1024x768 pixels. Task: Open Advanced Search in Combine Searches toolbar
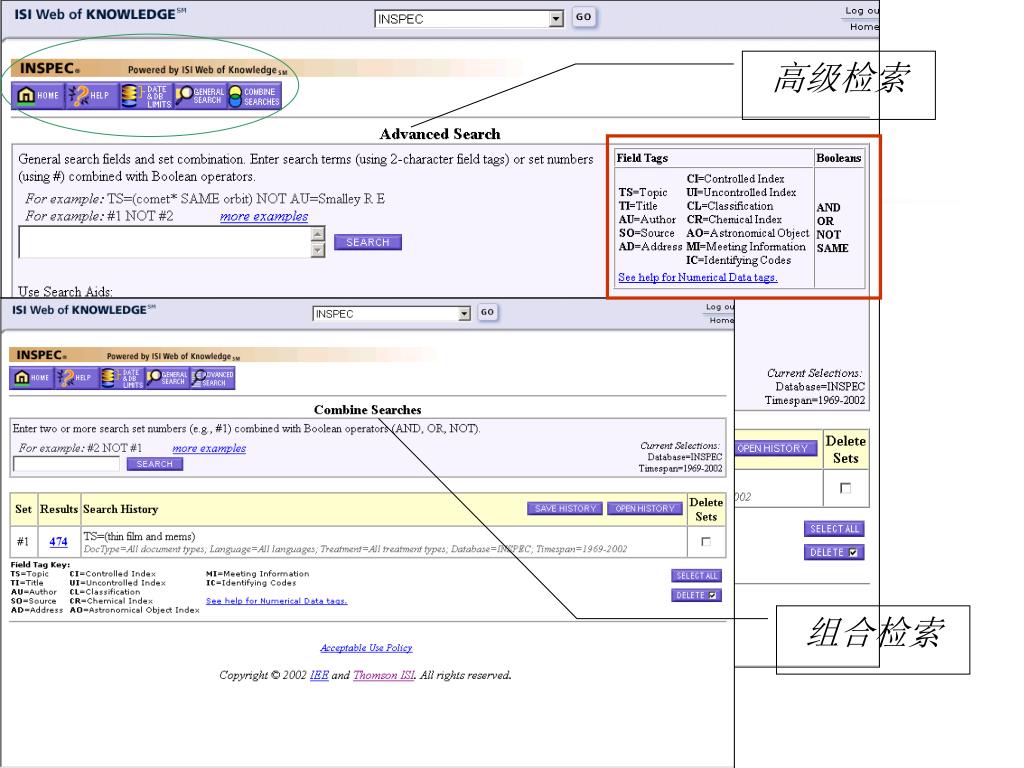click(x=212, y=377)
